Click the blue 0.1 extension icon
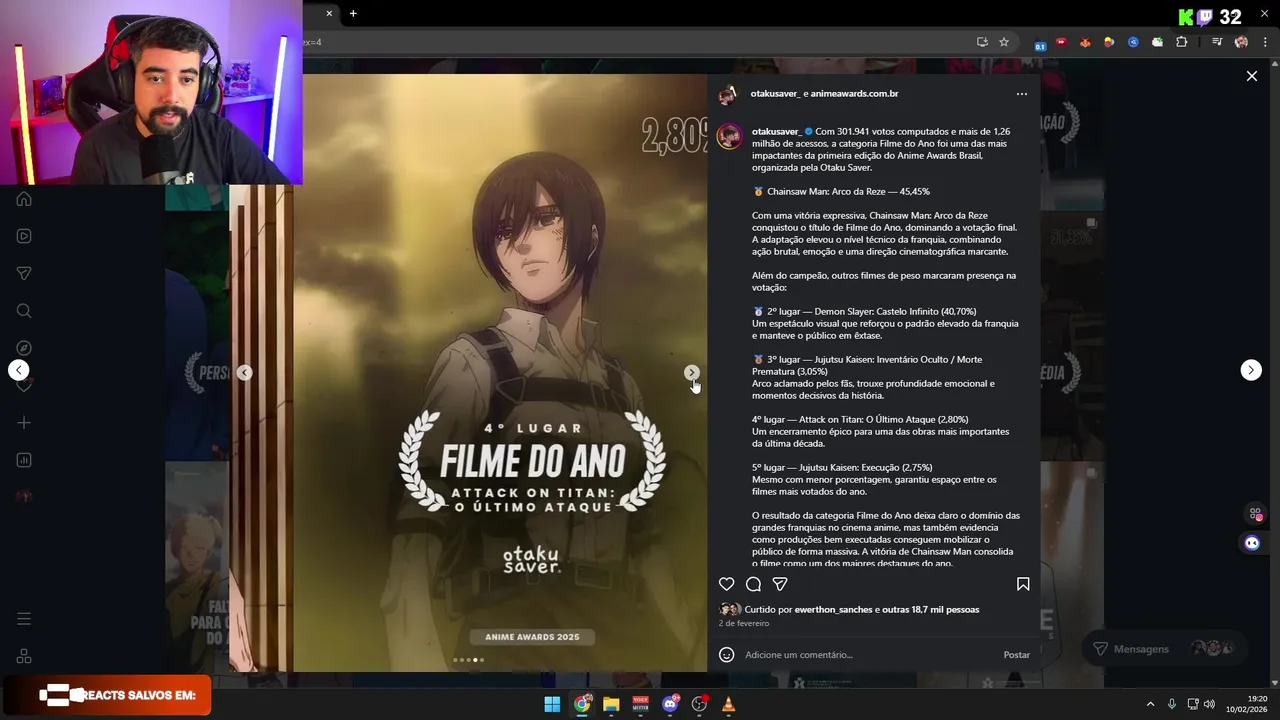The width and height of the screenshot is (1280, 720). (x=1040, y=45)
